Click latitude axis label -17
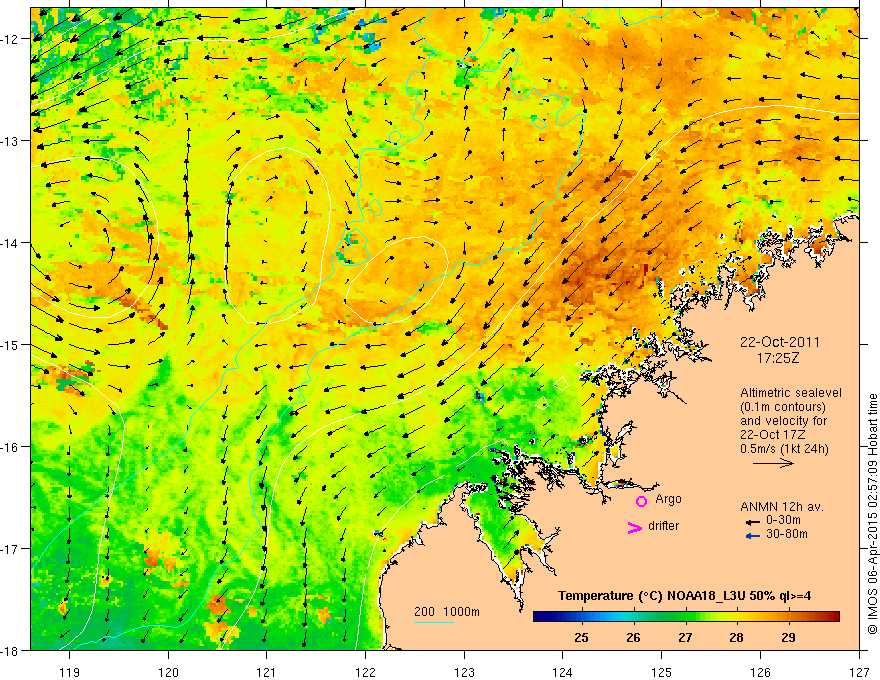Viewport: 880px width, 680px height. (x=12, y=548)
